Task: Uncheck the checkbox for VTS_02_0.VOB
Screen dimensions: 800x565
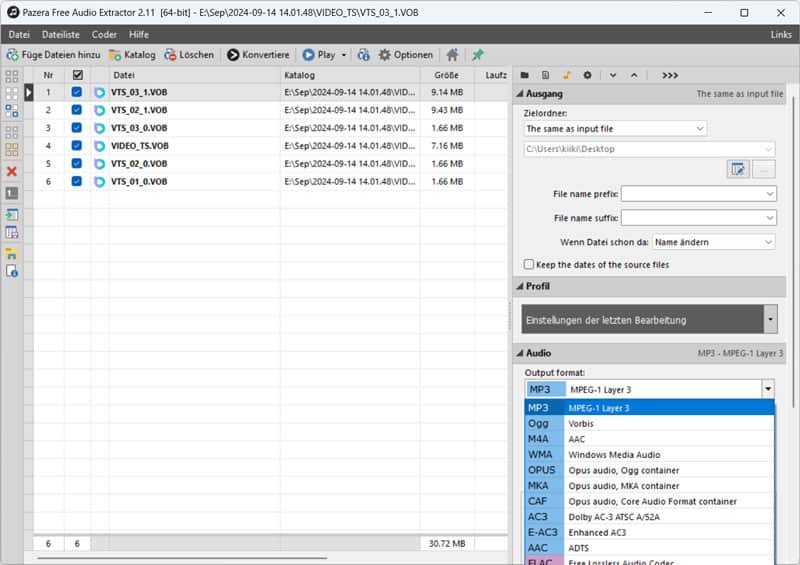Action: (77, 163)
